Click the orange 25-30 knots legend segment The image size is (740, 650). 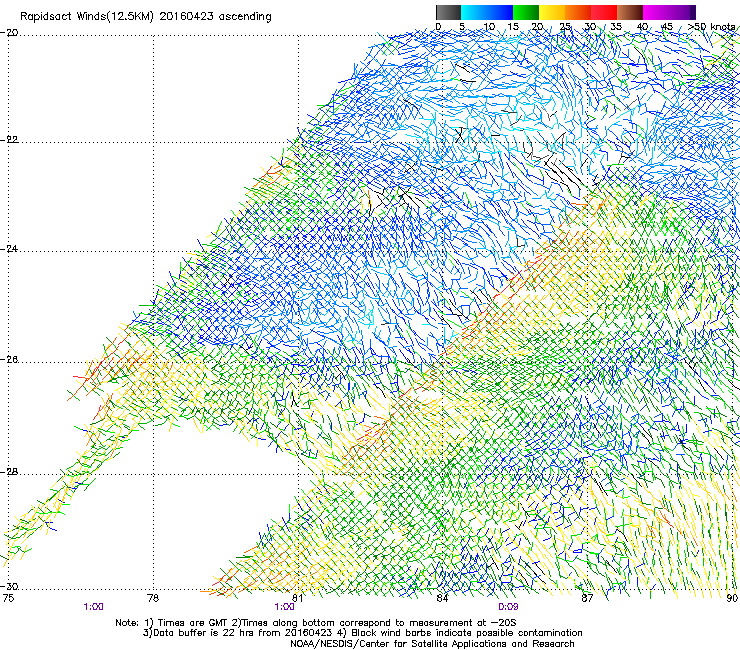(x=578, y=12)
